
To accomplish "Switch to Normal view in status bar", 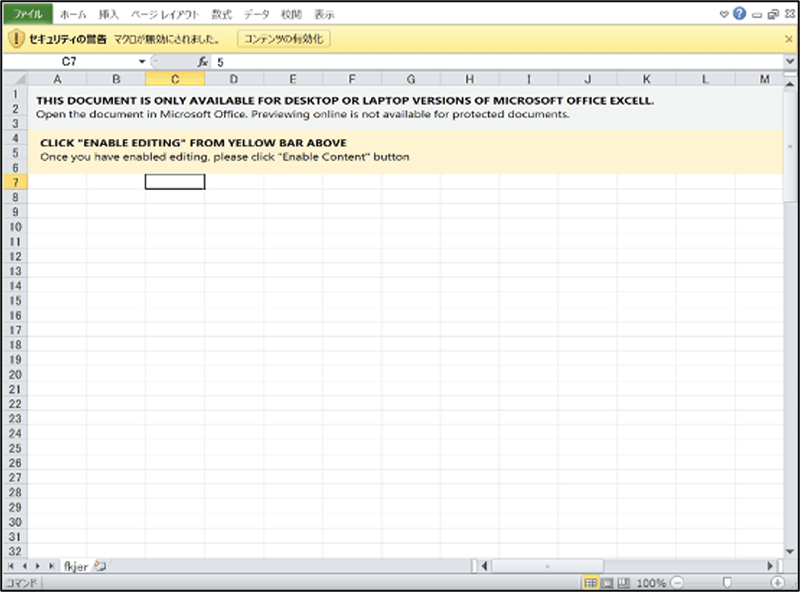I will 590,583.
